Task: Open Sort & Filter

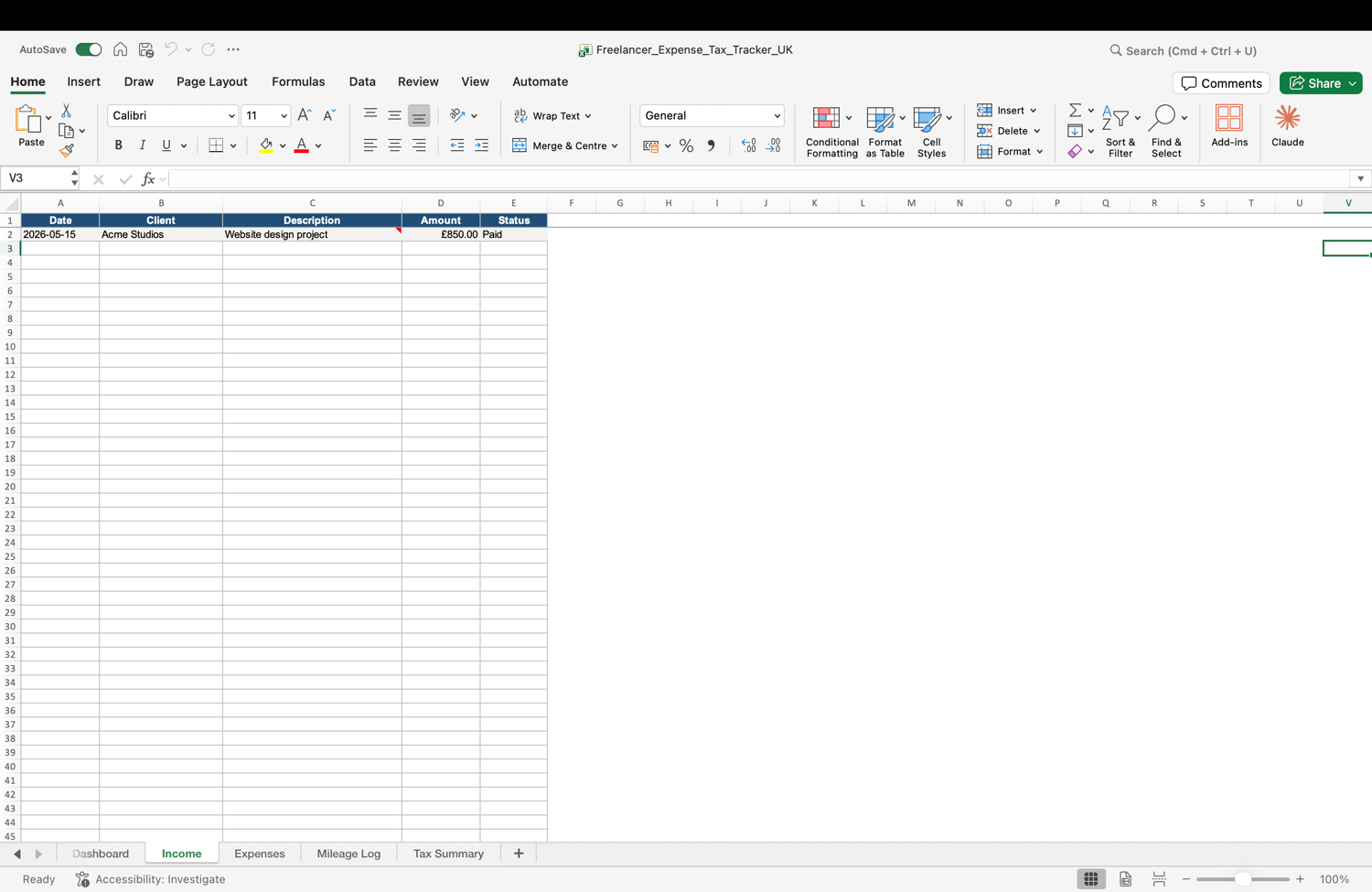Action: (x=1120, y=132)
